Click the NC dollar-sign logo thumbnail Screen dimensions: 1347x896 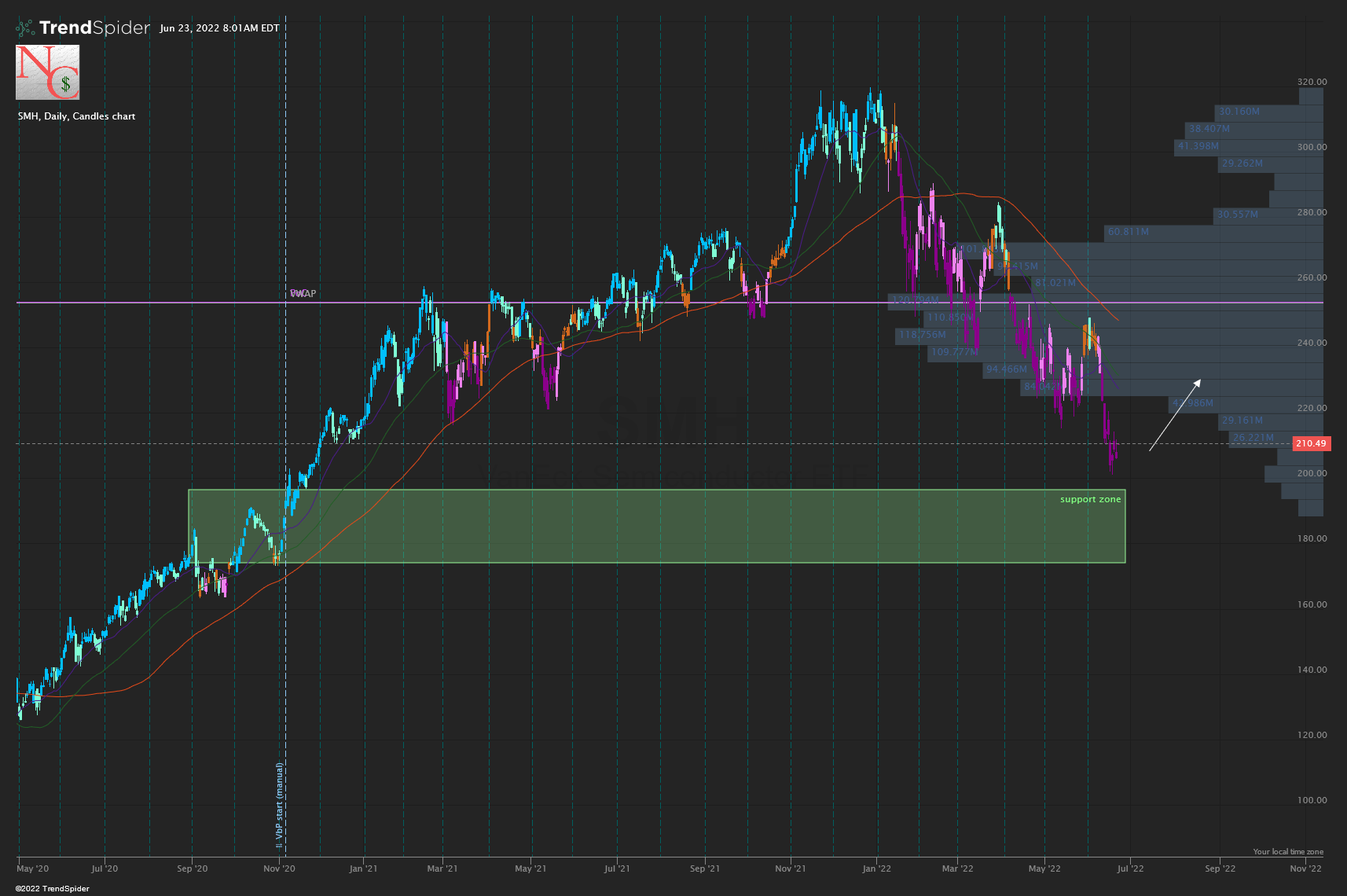click(x=48, y=72)
